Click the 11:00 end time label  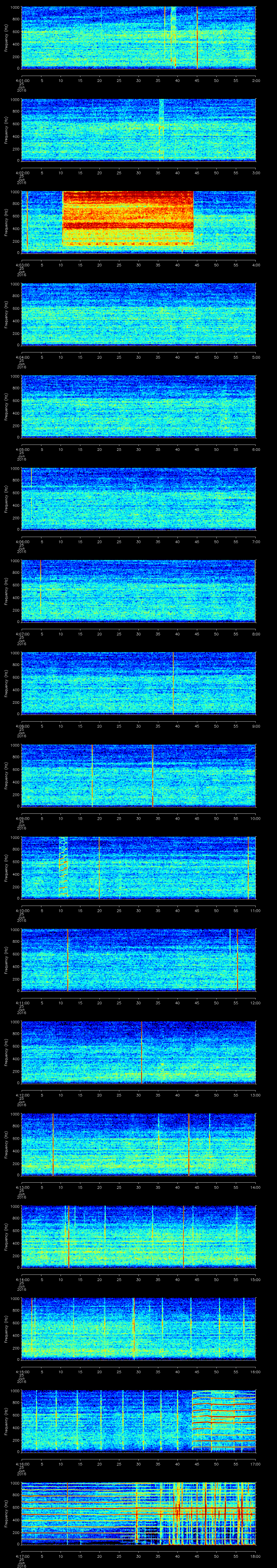pyautogui.click(x=256, y=910)
